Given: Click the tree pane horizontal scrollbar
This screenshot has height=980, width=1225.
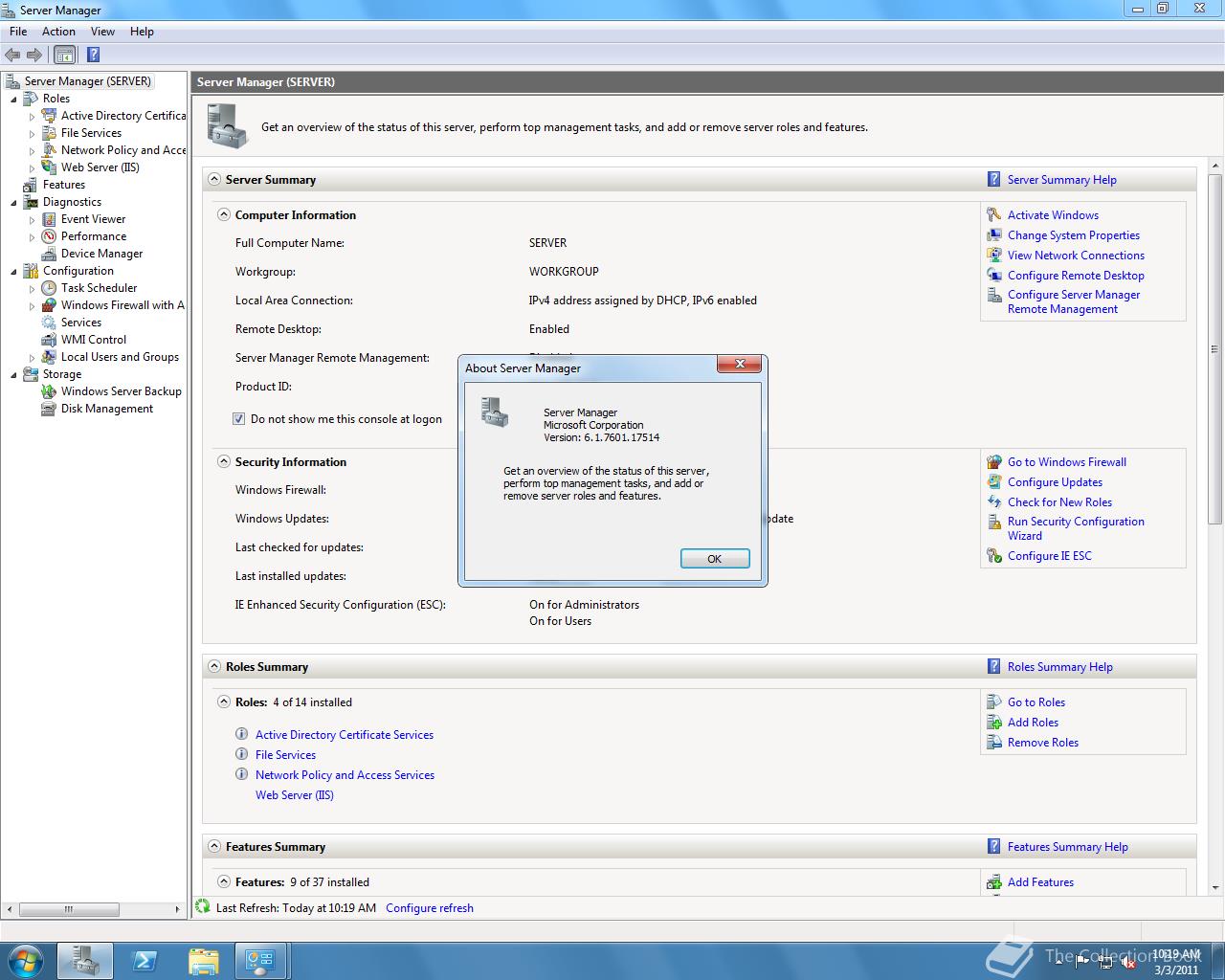Looking at the screenshot, I should (x=68, y=909).
